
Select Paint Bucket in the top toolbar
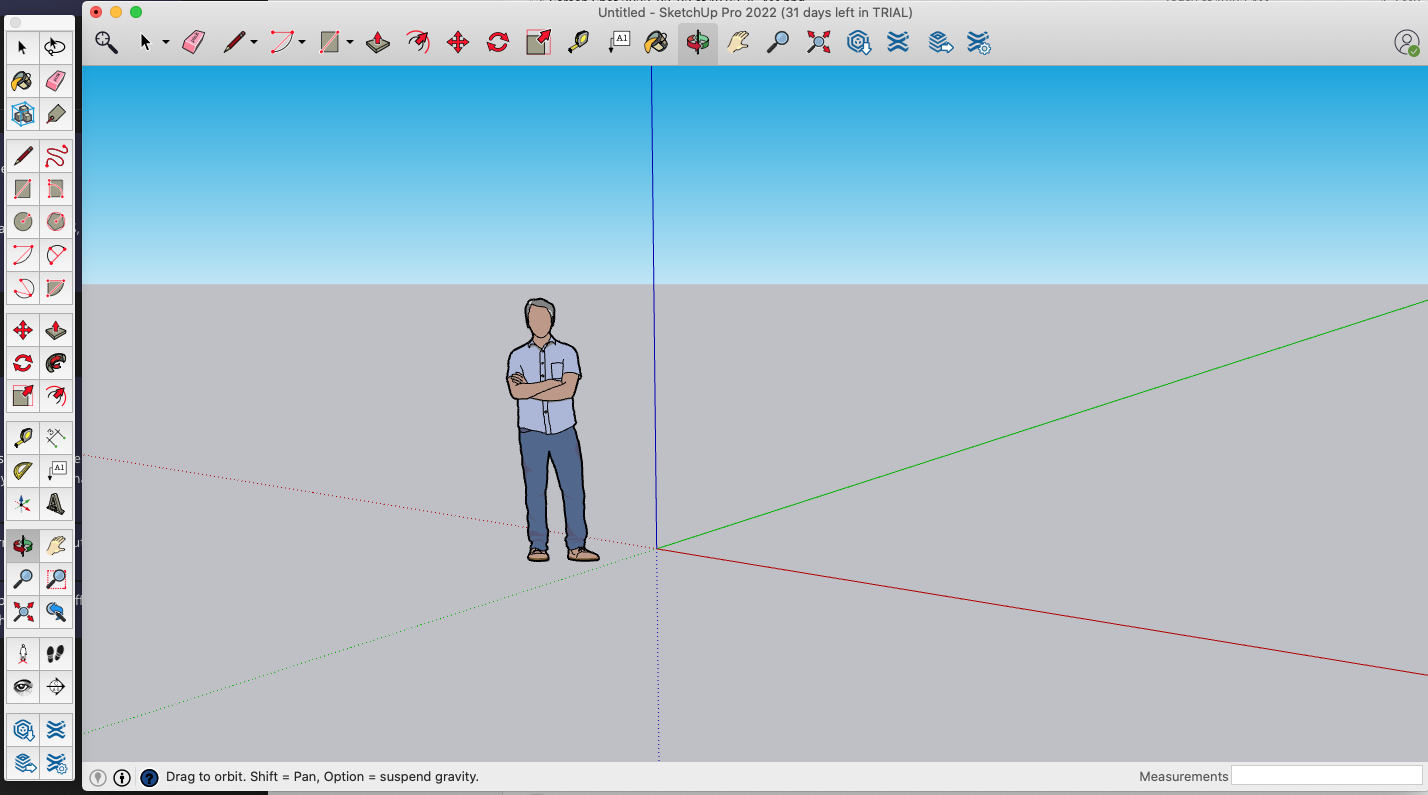click(656, 42)
